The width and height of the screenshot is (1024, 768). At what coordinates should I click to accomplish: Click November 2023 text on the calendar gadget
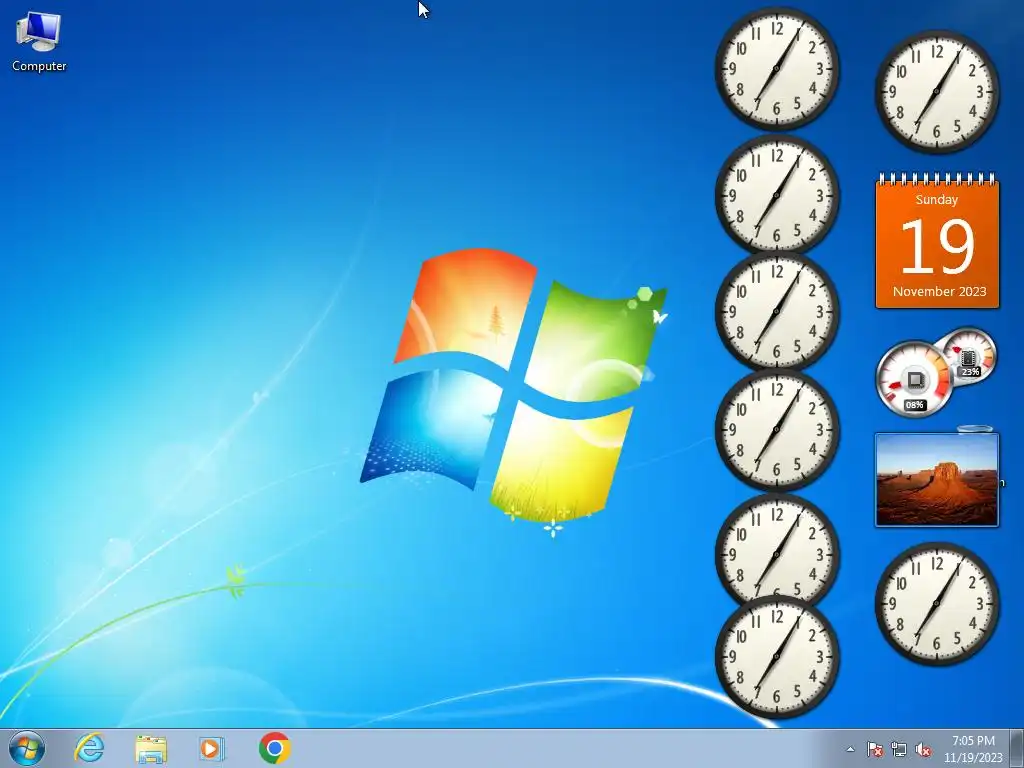tap(939, 291)
